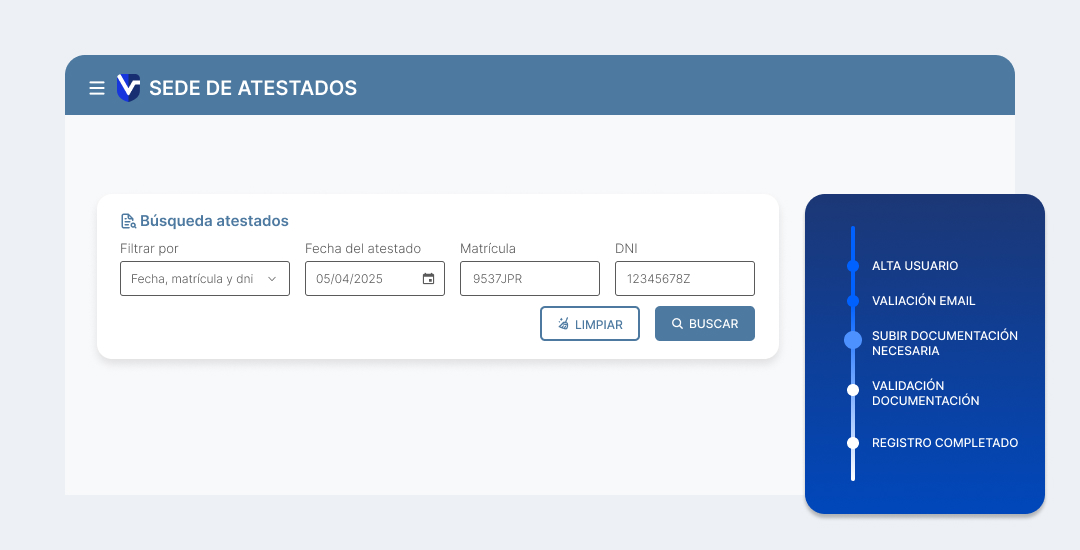This screenshot has height=550, width=1080.
Task: Click the LIMPIAR button
Action: point(590,324)
